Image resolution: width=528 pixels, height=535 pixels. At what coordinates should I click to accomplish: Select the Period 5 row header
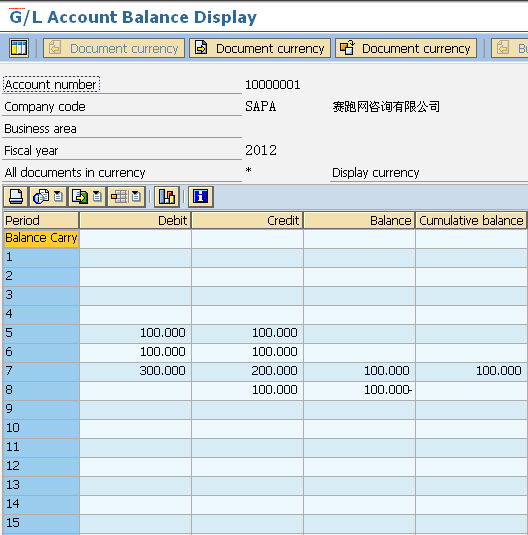(41, 333)
